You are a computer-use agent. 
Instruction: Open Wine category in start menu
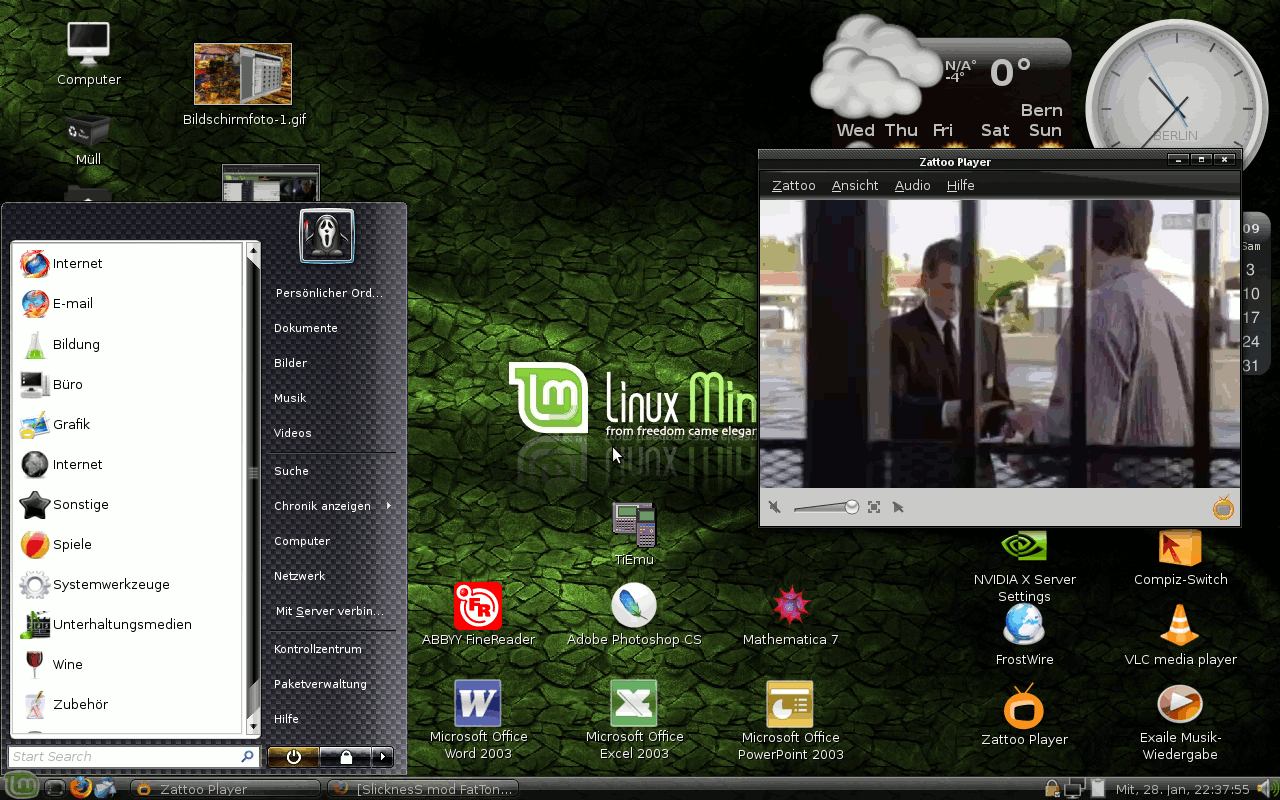[128, 664]
